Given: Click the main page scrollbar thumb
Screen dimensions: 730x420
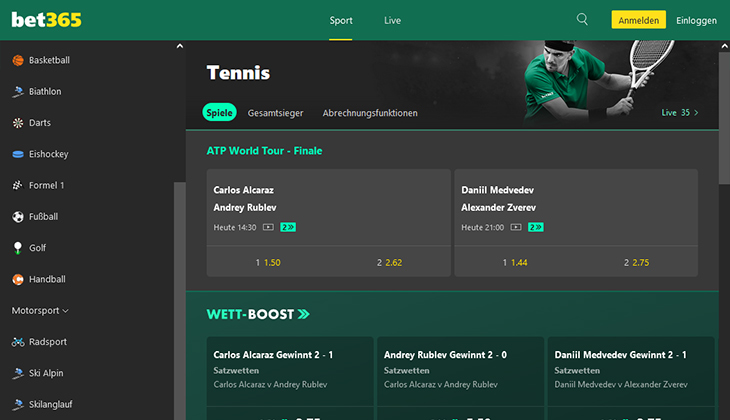Looking at the screenshot, I should pyautogui.click(x=724, y=118).
